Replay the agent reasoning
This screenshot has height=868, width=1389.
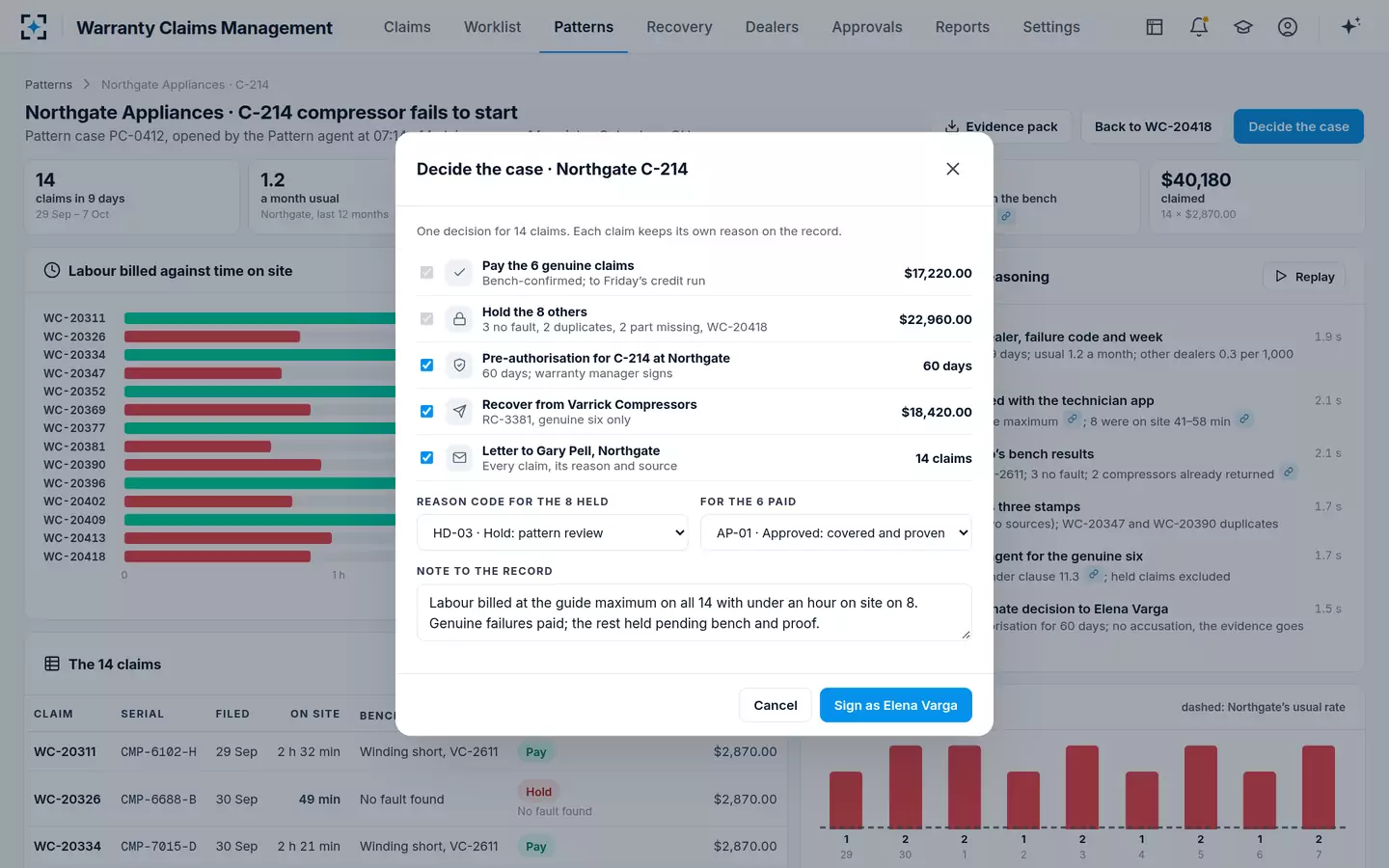coord(1304,277)
